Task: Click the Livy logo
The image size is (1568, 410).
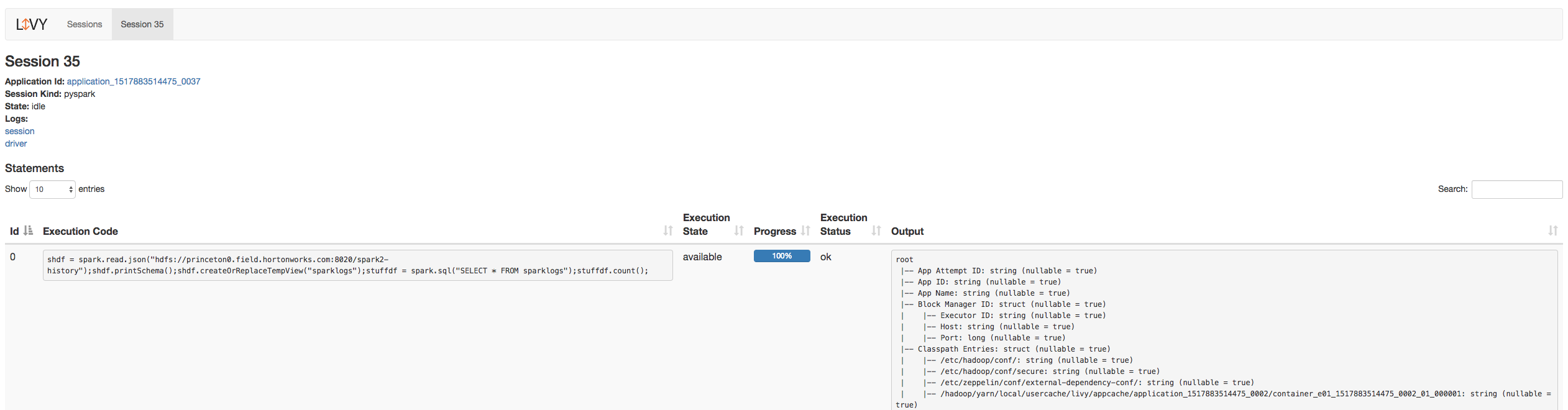Action: tap(32, 24)
